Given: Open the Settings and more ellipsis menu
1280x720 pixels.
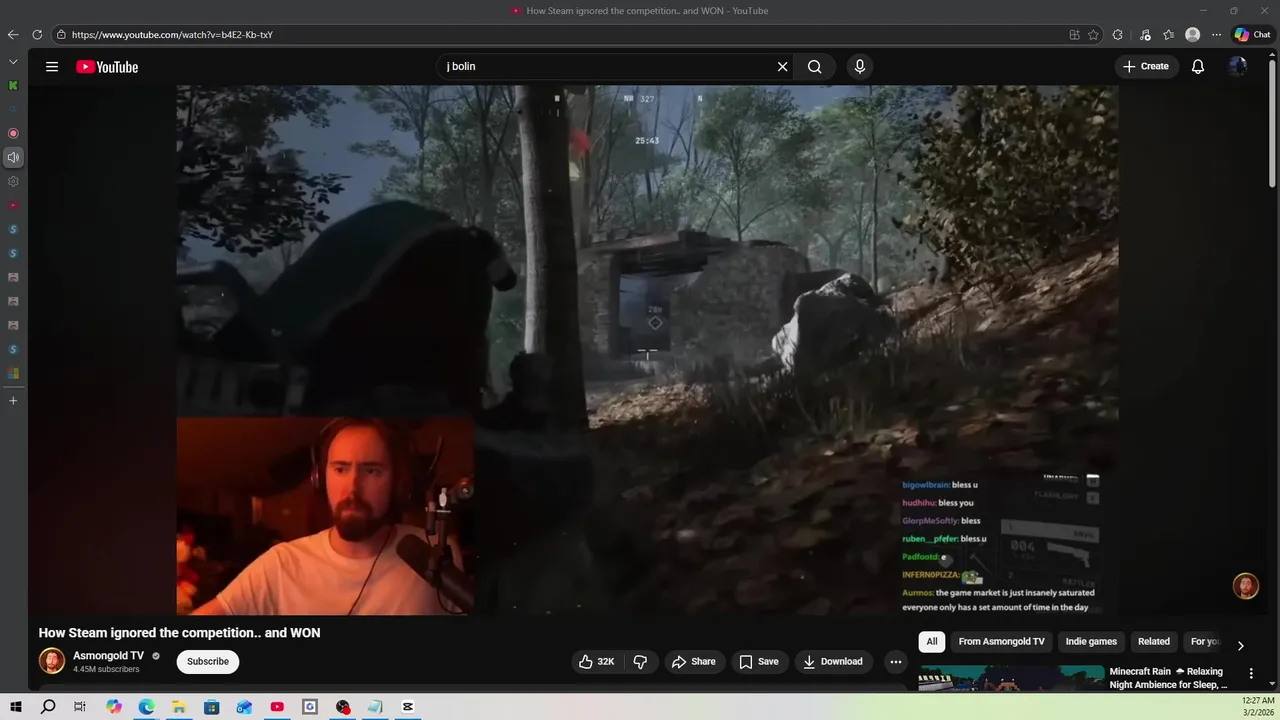Looking at the screenshot, I should pos(1216,34).
